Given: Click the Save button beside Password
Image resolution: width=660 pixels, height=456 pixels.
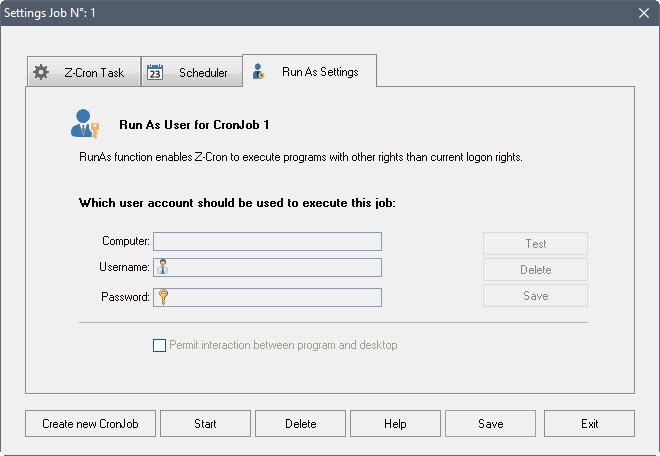Looking at the screenshot, I should point(535,296).
